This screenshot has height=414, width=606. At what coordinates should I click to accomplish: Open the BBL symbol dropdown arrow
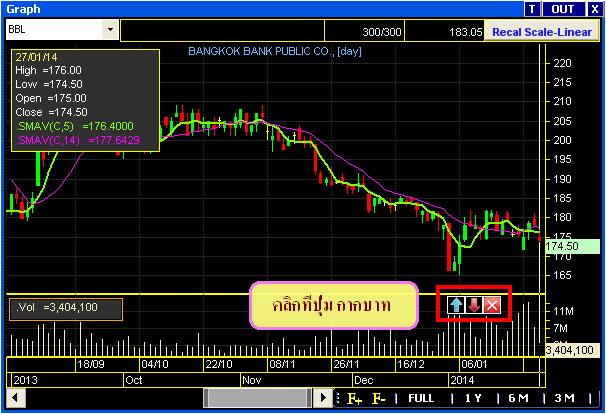point(111,29)
